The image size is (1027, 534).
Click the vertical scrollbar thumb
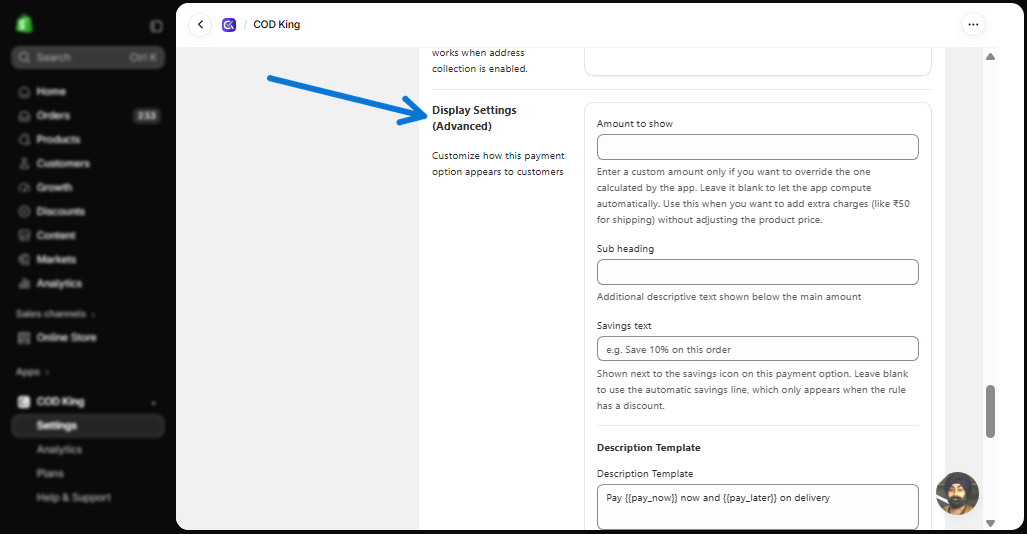pyautogui.click(x=990, y=411)
